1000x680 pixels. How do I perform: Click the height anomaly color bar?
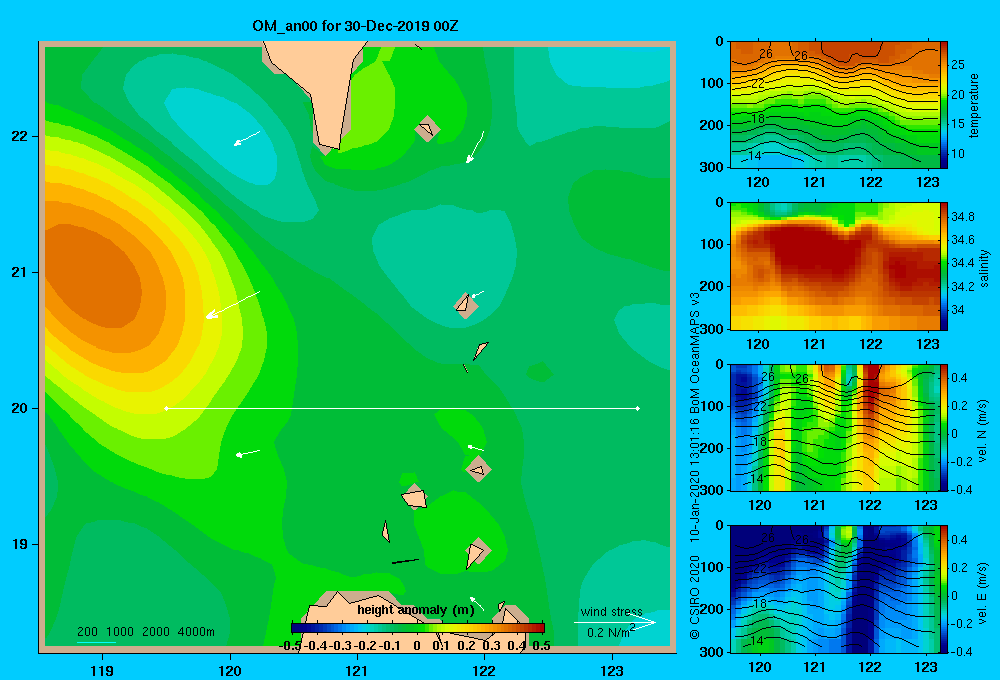418,628
